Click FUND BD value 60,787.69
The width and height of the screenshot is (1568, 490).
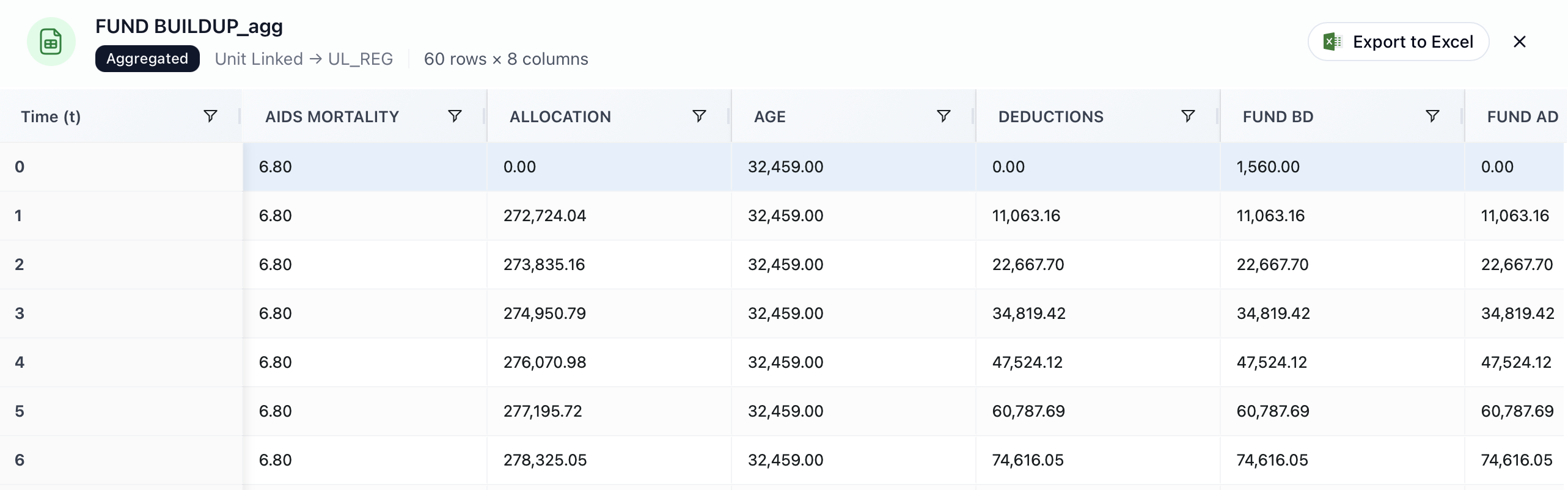coord(1273,411)
